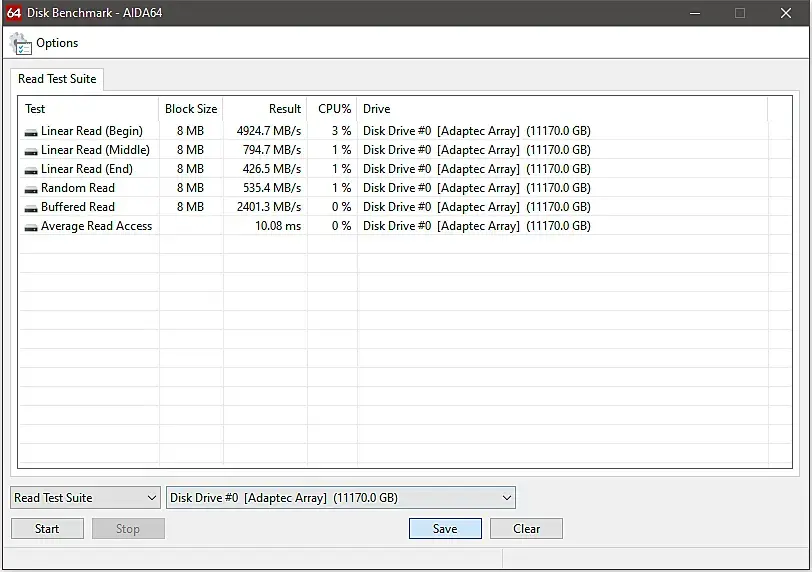Select the Average Read Access row label

(x=96, y=226)
